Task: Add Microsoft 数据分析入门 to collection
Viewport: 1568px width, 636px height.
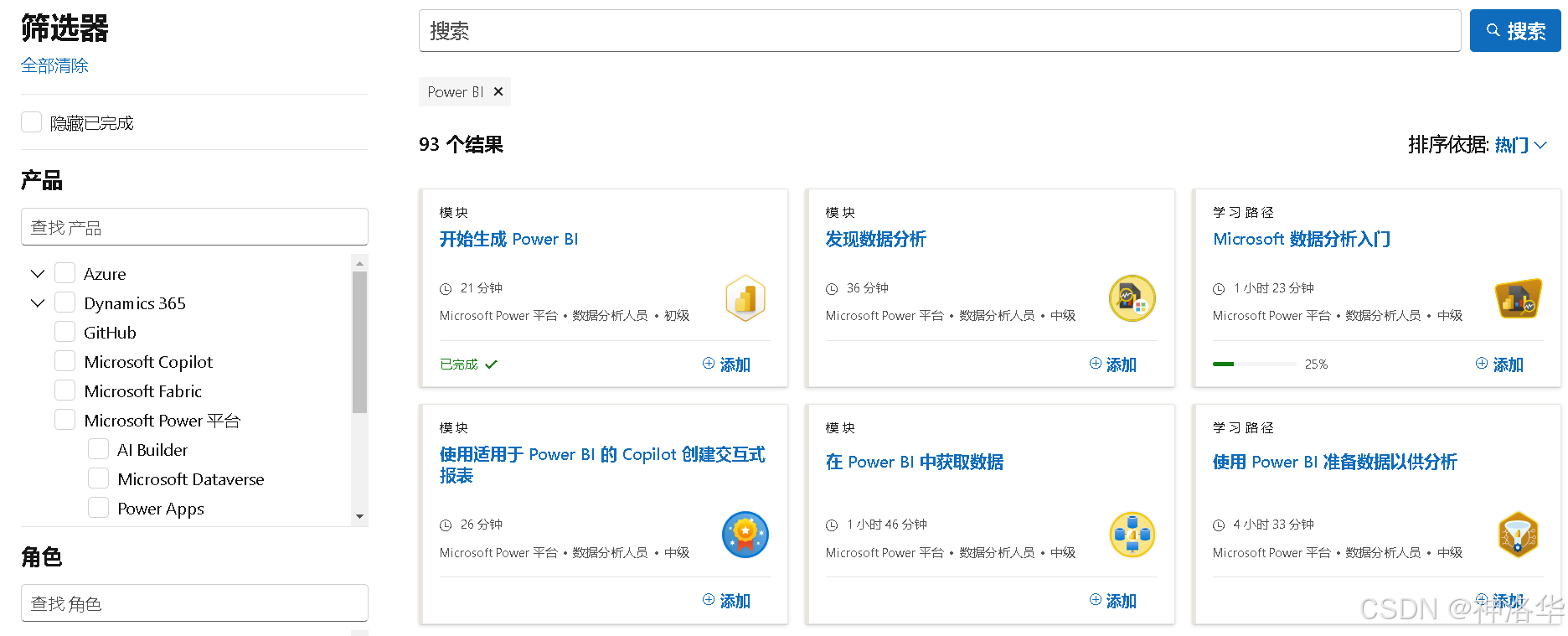Action: 1499,365
